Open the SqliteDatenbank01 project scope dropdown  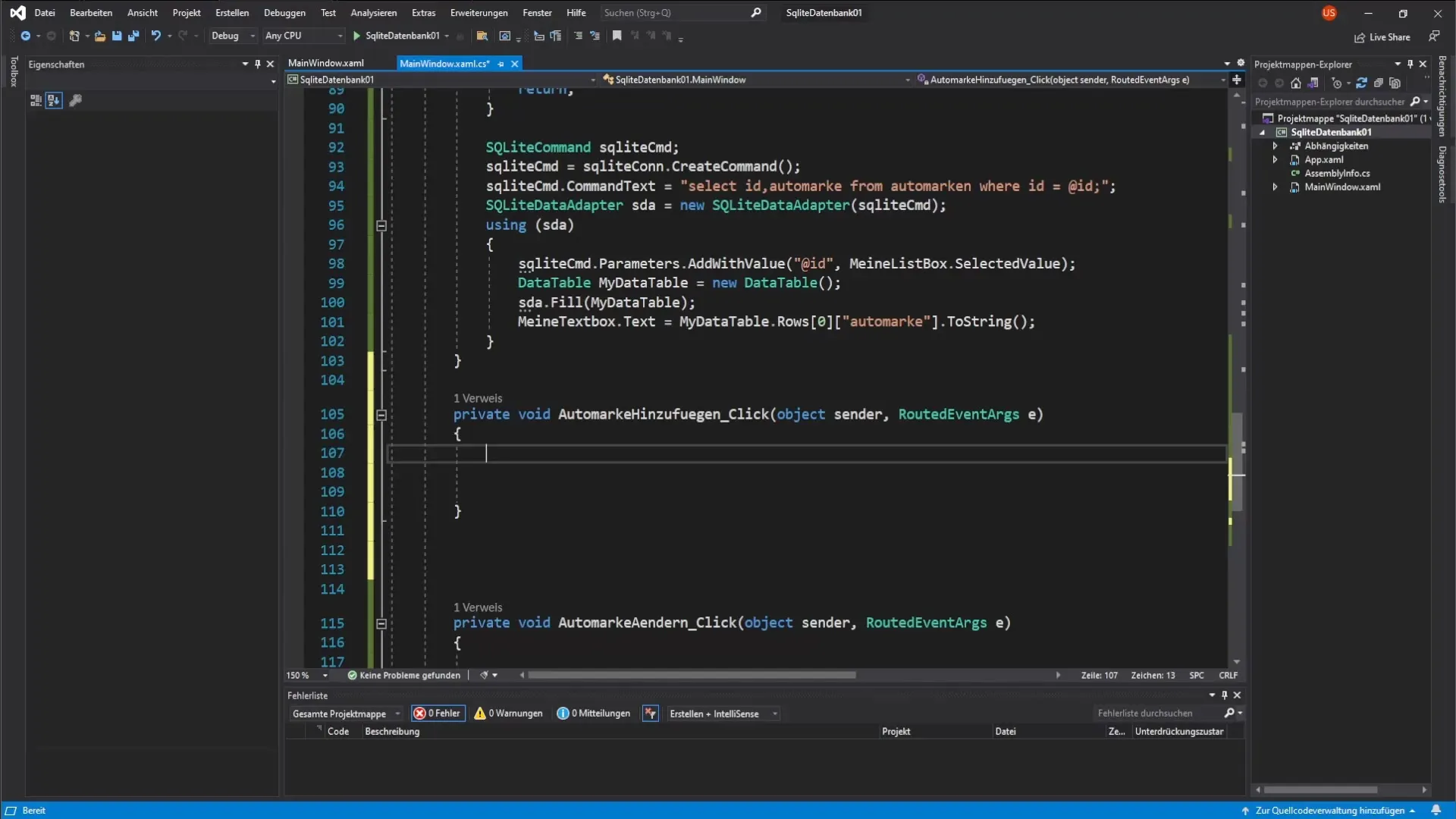coord(442,80)
